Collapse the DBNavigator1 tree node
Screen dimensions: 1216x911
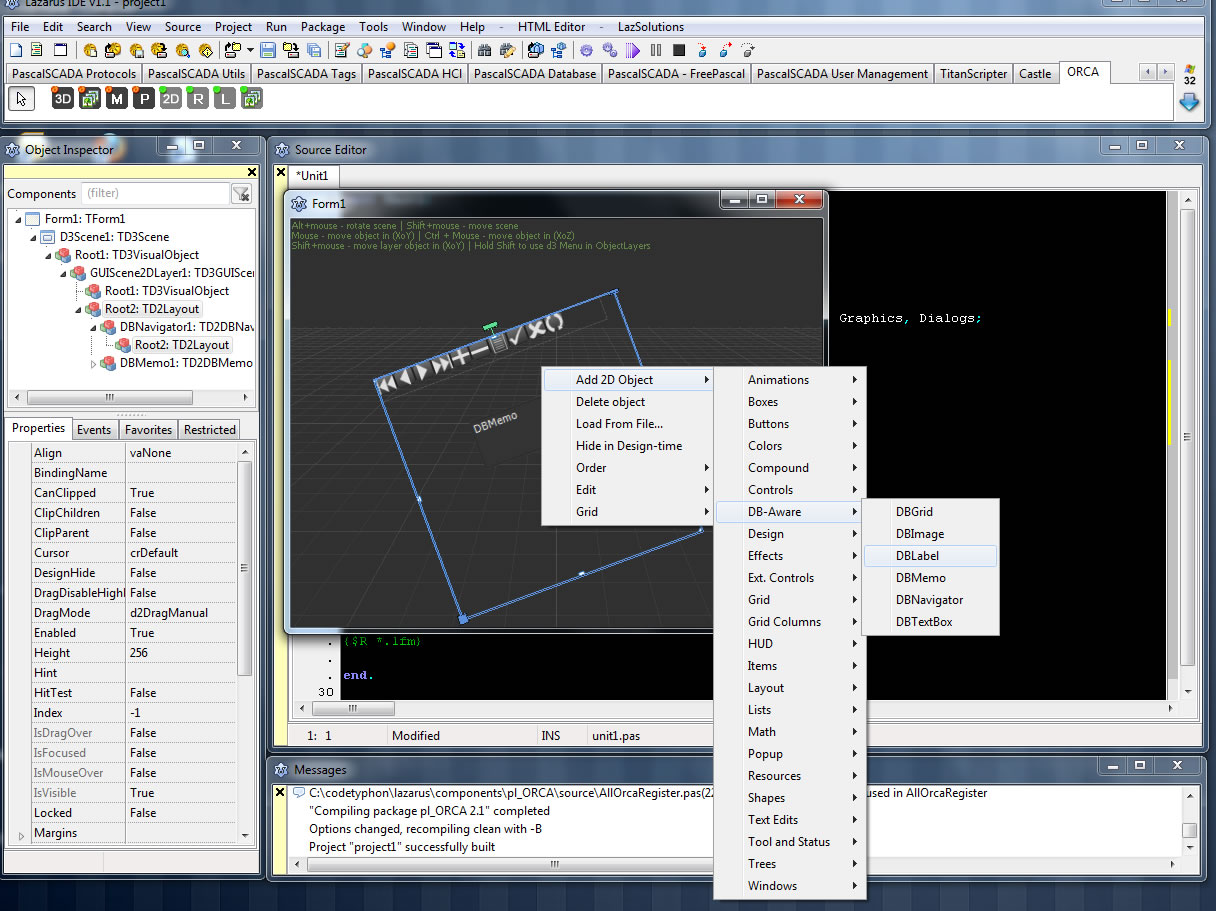coord(94,327)
